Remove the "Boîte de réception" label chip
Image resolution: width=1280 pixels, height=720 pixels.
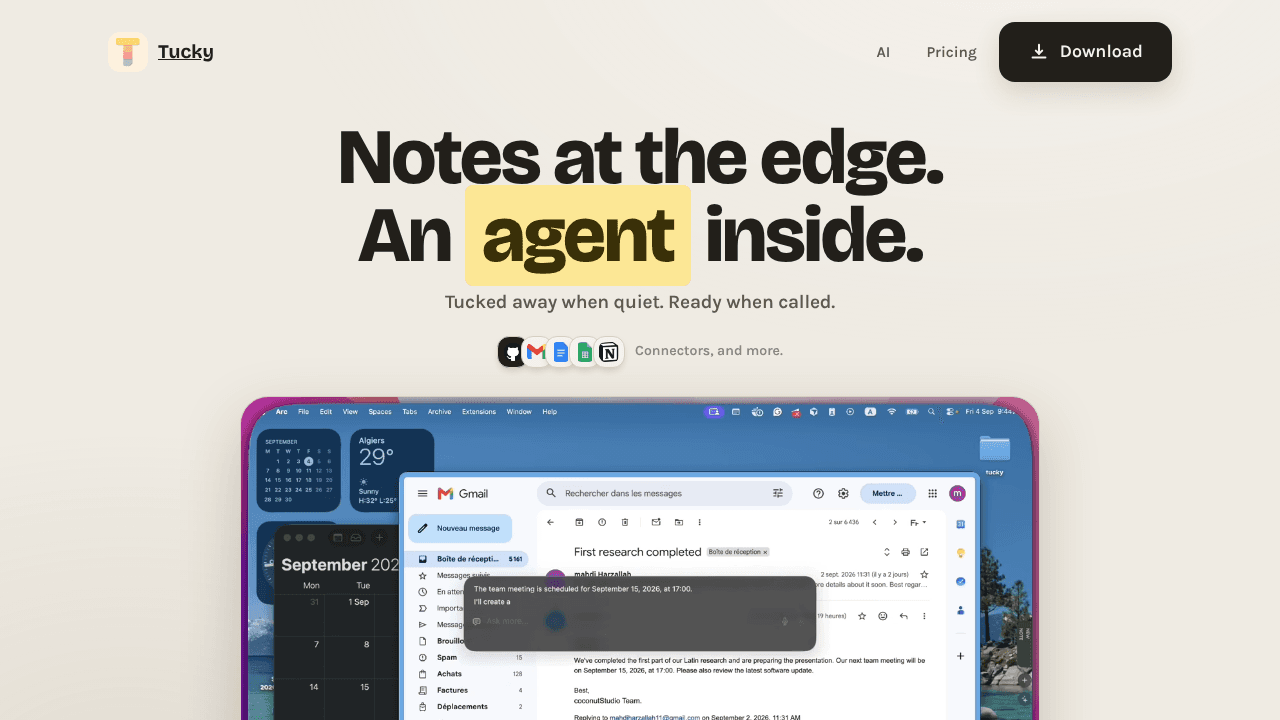766,552
